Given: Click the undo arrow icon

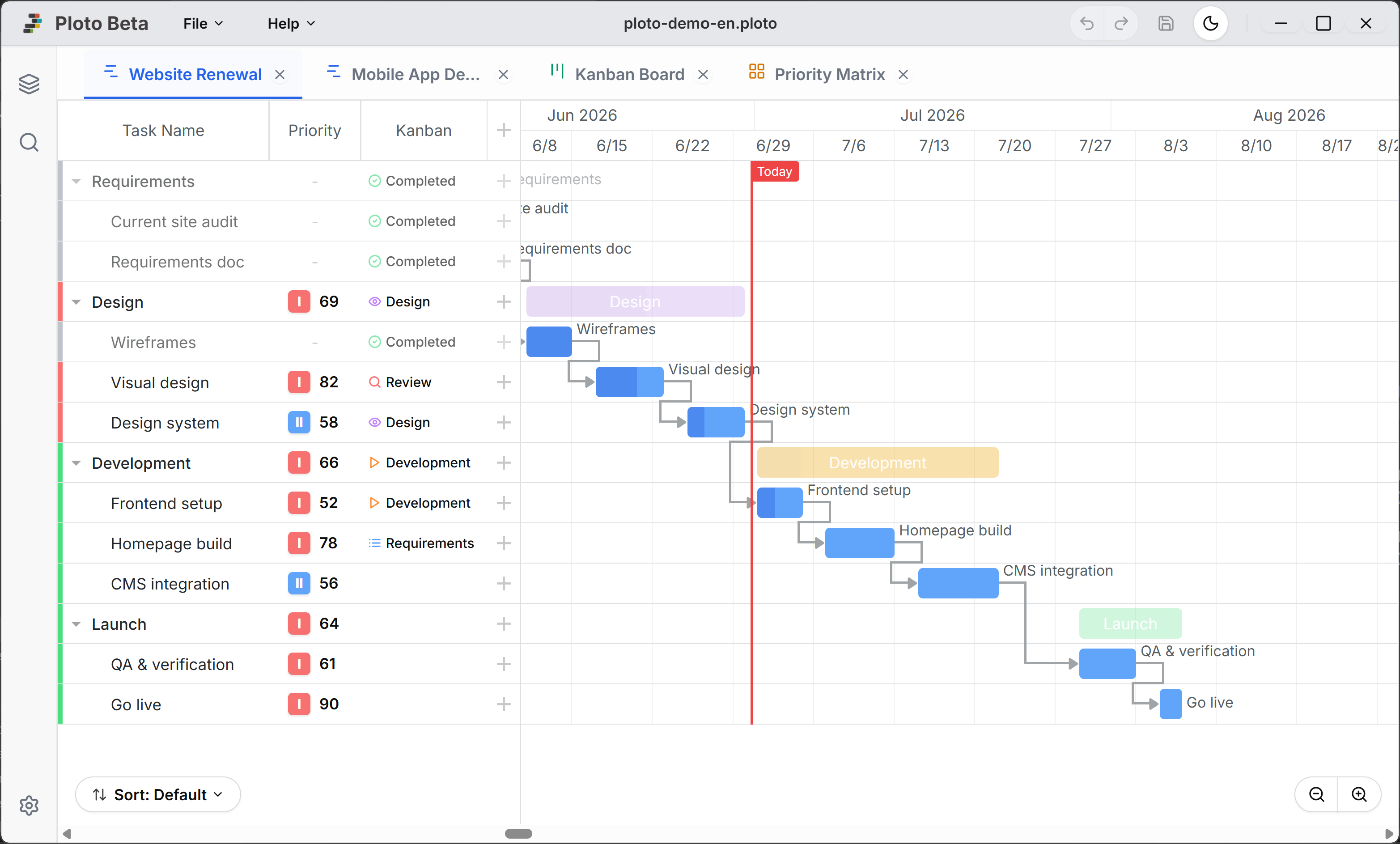Looking at the screenshot, I should (x=1086, y=23).
